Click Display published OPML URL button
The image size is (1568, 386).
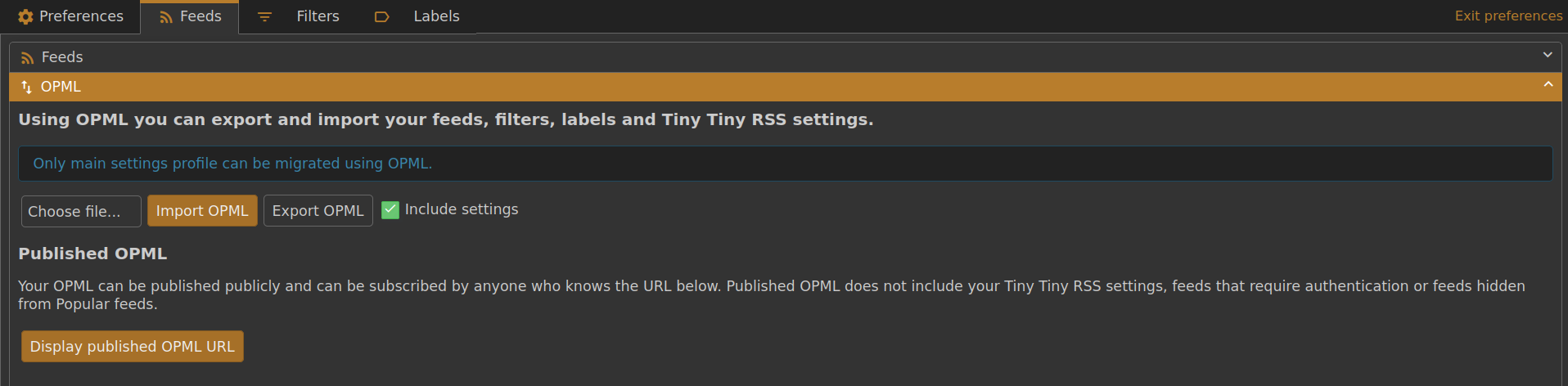pyautogui.click(x=133, y=346)
